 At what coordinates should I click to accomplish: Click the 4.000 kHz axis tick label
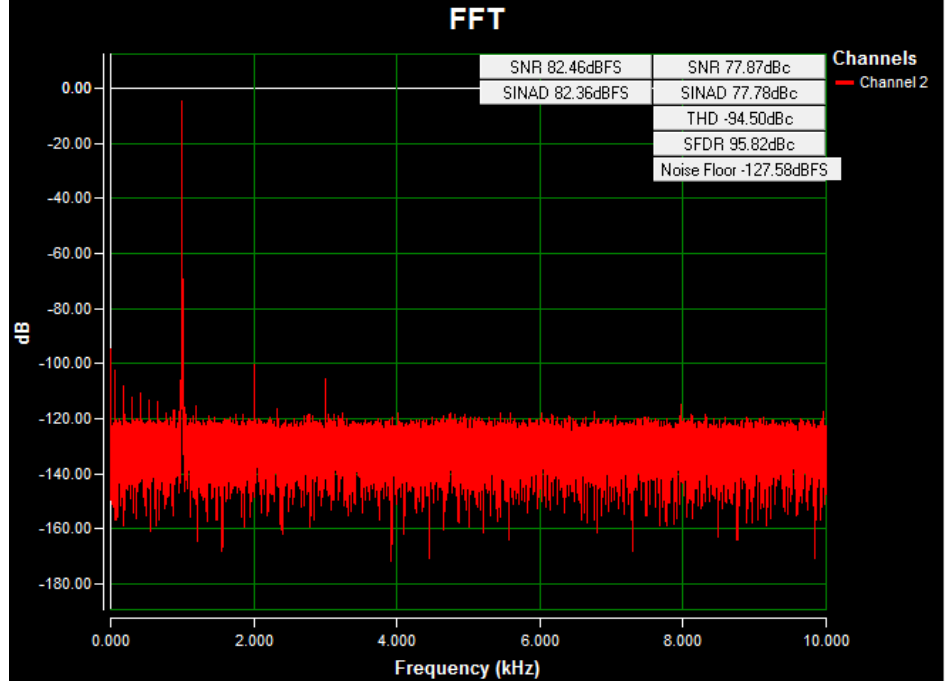pyautogui.click(x=396, y=640)
